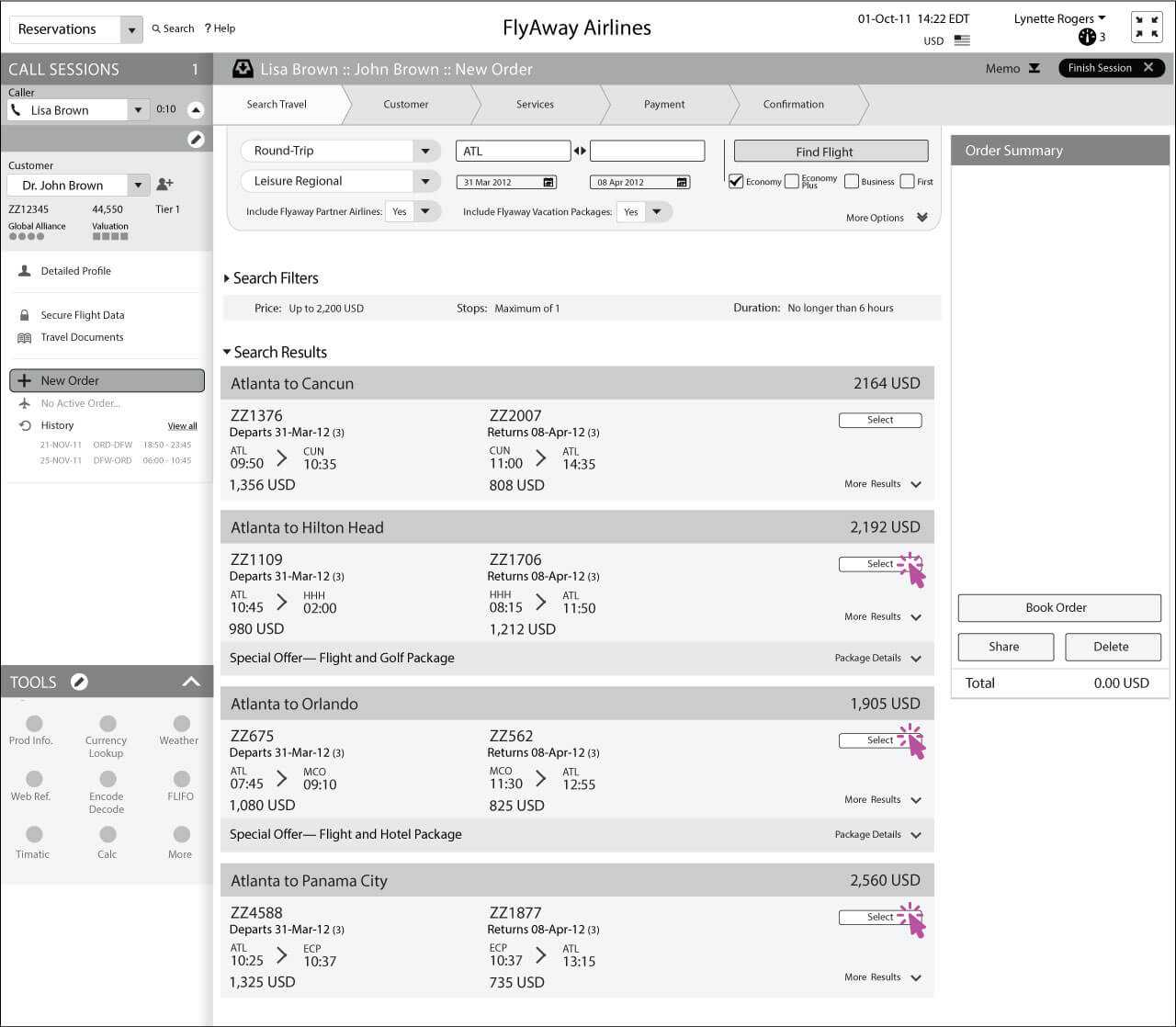Open the Weather tool
Image resolution: width=1176 pixels, height=1027 pixels.
coord(181,724)
